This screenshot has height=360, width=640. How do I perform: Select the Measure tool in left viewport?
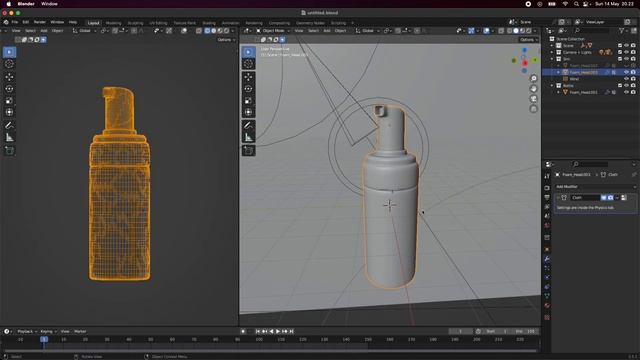9,138
